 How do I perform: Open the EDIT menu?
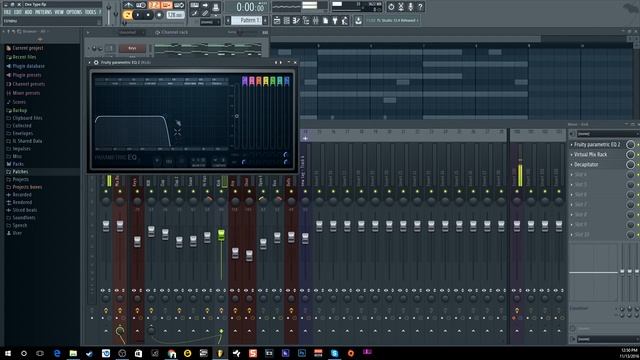point(18,12)
